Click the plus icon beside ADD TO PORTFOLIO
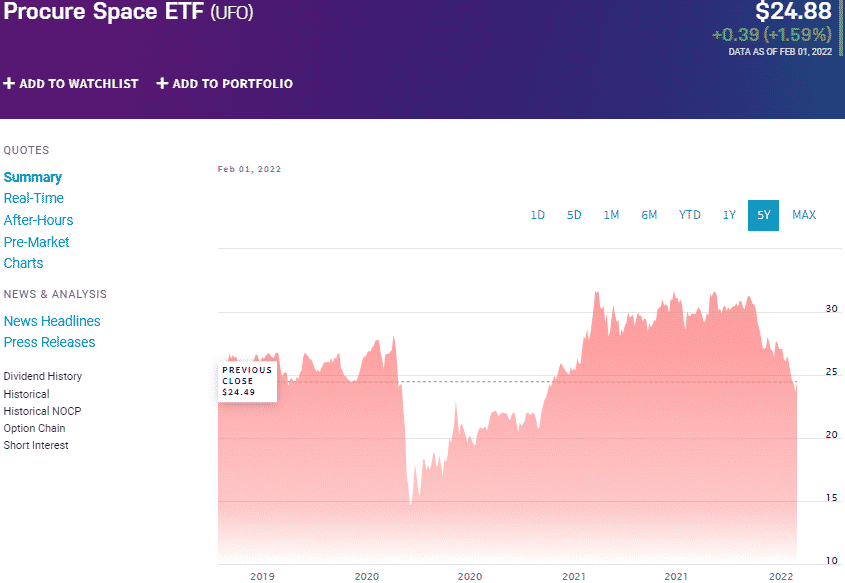845x583 pixels. (160, 84)
